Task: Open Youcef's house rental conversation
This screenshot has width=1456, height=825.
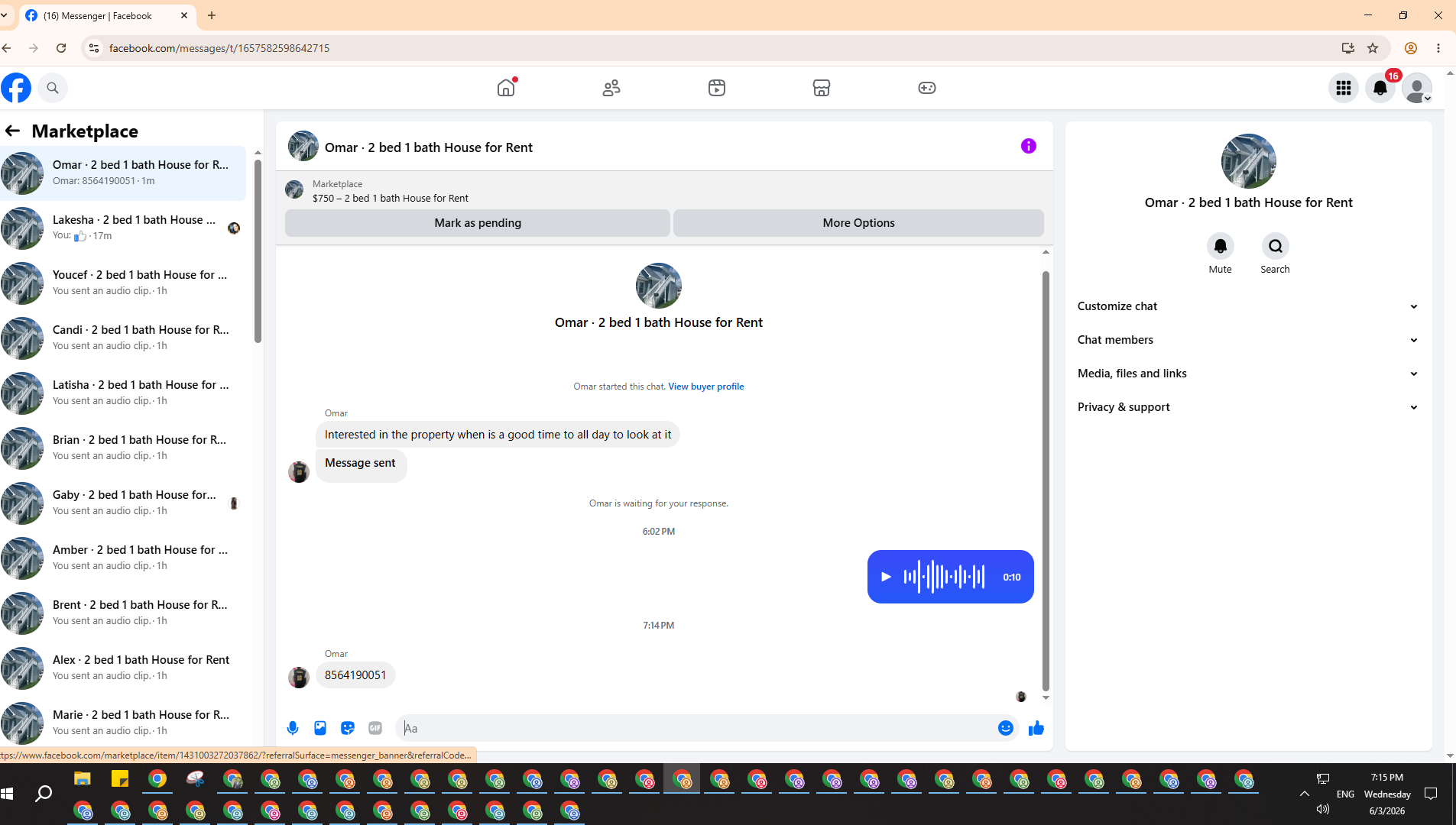Action: tap(123, 283)
